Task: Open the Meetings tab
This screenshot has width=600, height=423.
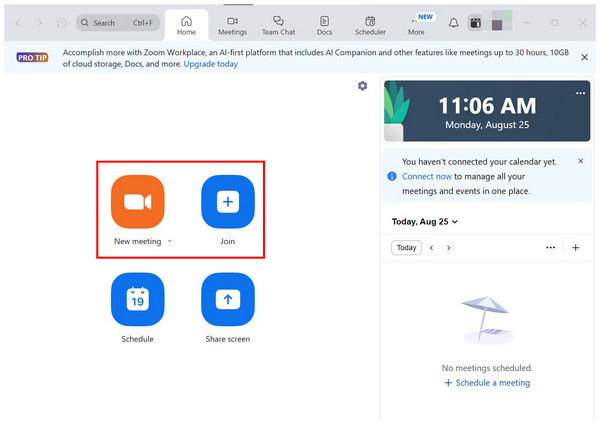Action: coord(232,26)
